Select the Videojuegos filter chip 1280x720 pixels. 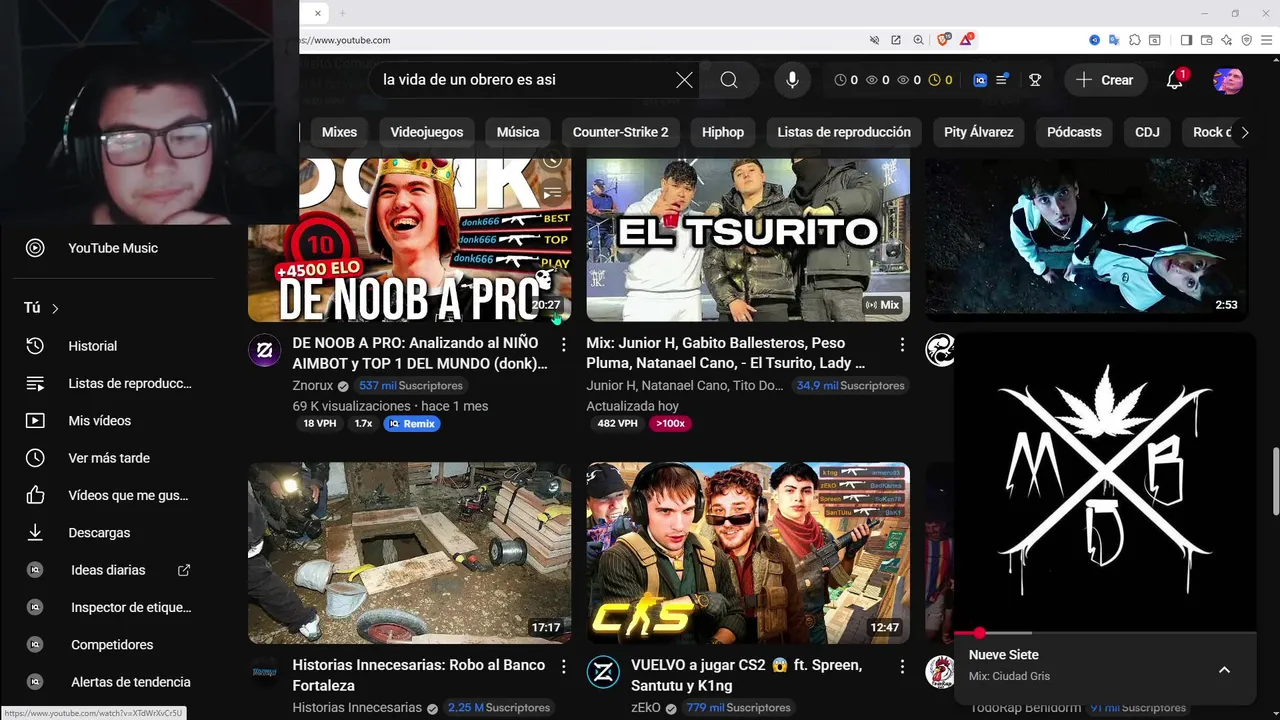pos(427,132)
